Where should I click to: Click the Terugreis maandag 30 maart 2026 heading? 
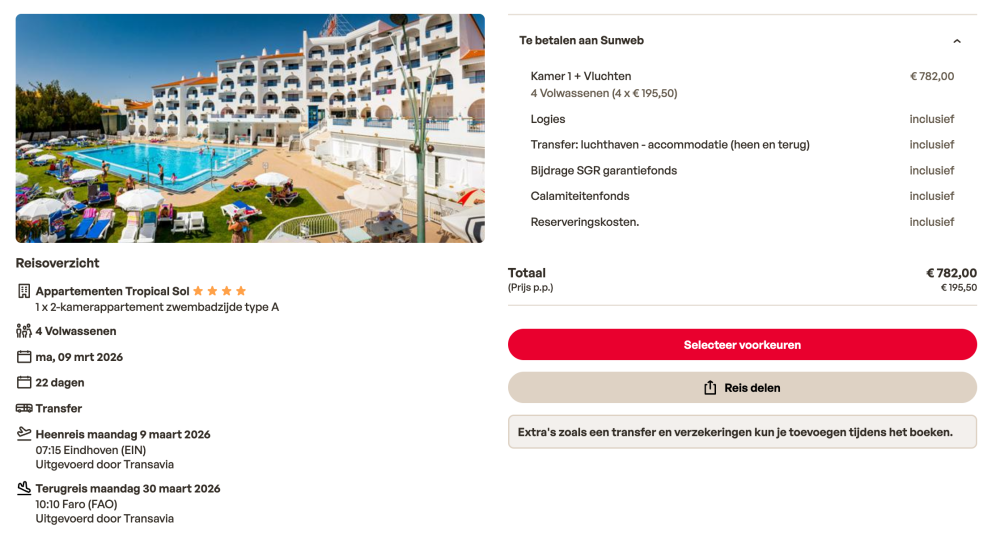tap(128, 489)
